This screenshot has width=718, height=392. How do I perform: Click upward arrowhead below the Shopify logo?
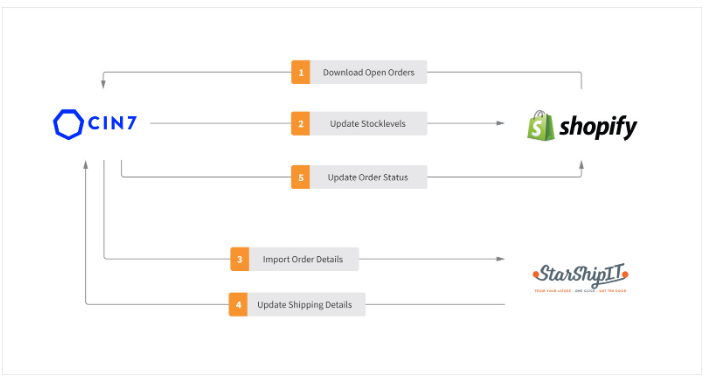click(582, 165)
